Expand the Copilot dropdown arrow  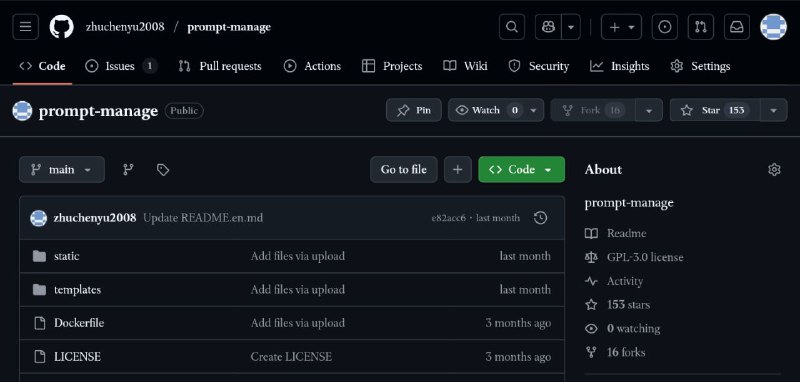[571, 27]
